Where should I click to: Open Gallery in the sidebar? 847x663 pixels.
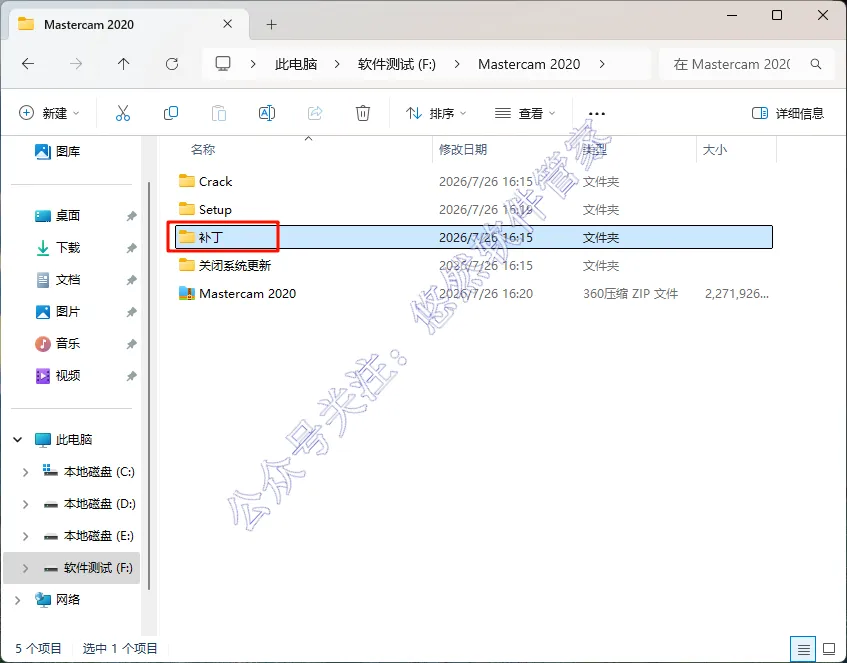(58, 151)
